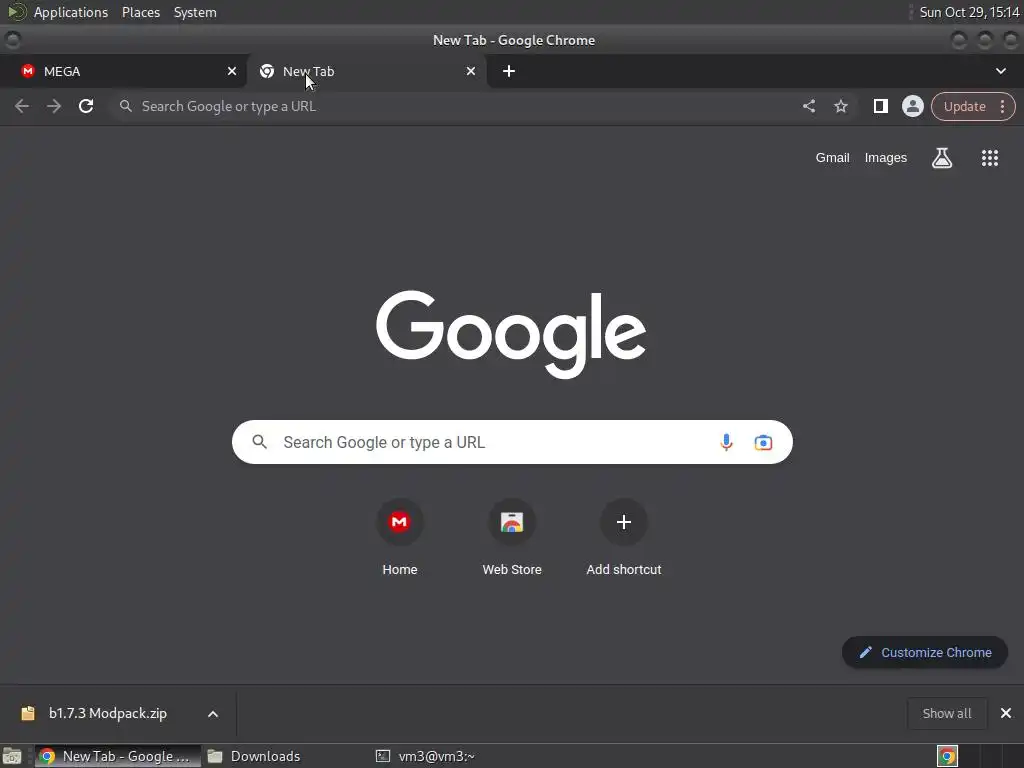This screenshot has width=1024, height=768.
Task: Open the side panel icon
Action: point(880,106)
